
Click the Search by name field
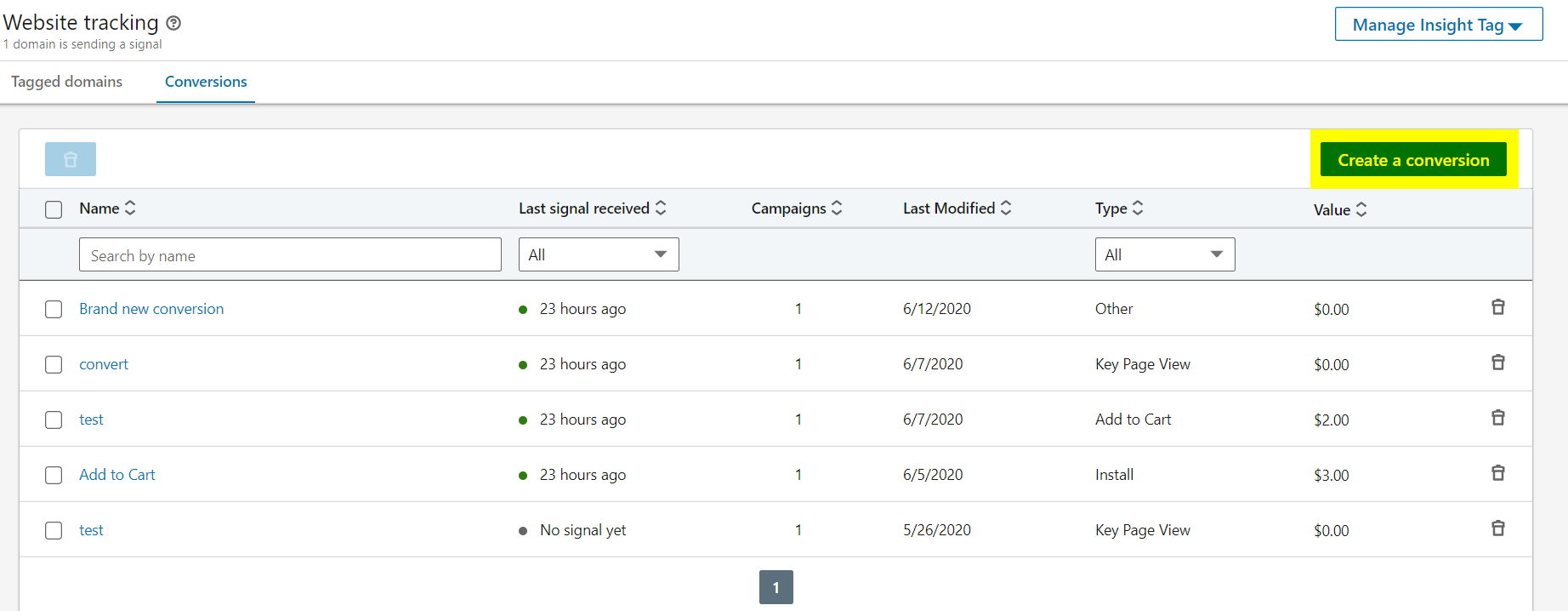tap(290, 255)
